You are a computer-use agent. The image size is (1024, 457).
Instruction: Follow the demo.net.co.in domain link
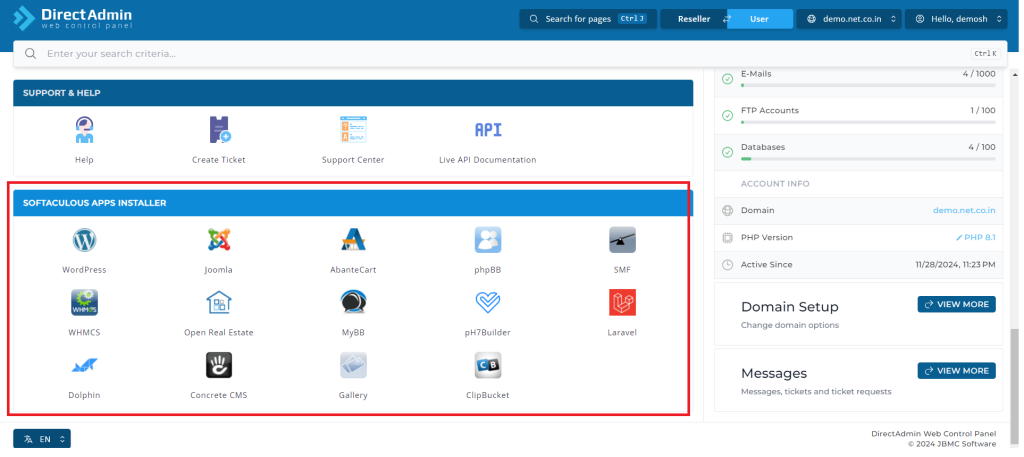pos(964,211)
